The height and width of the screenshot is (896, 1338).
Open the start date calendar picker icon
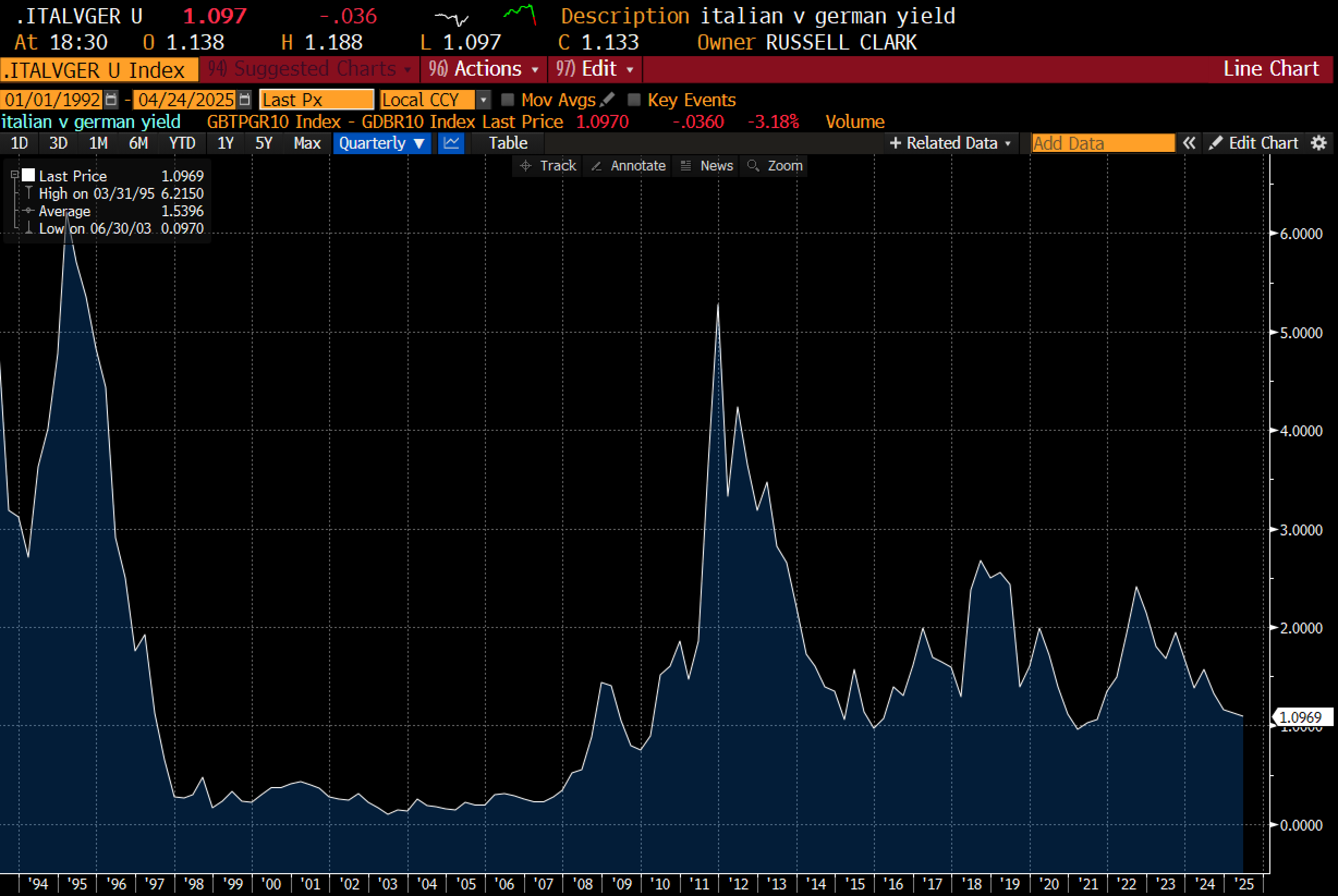click(112, 100)
